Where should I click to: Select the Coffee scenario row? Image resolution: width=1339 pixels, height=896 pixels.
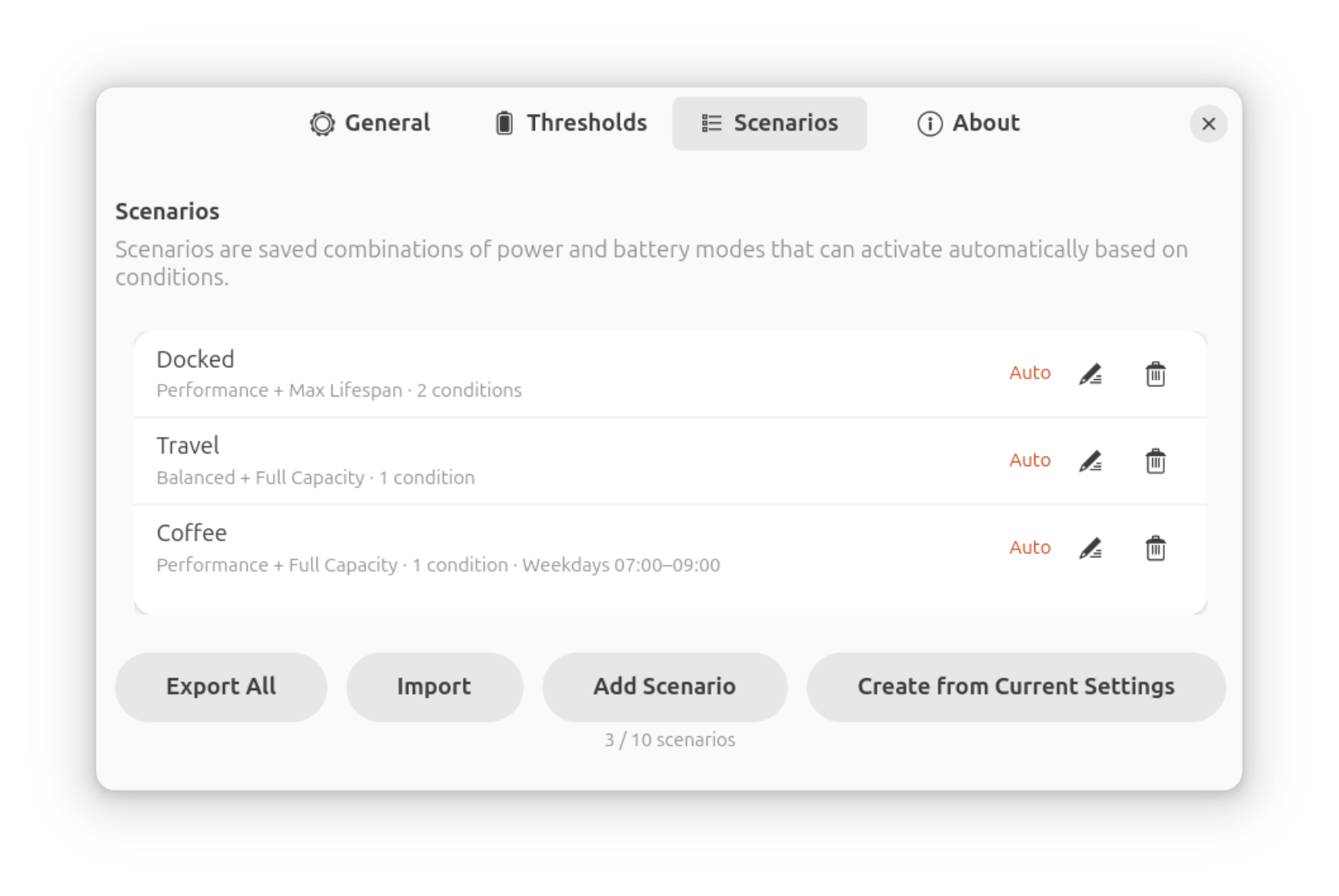[554, 548]
